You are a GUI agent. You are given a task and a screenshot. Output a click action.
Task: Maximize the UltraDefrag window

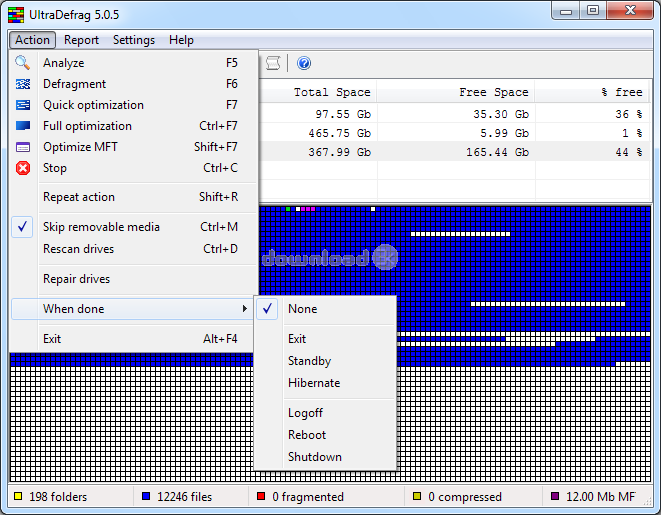593,11
